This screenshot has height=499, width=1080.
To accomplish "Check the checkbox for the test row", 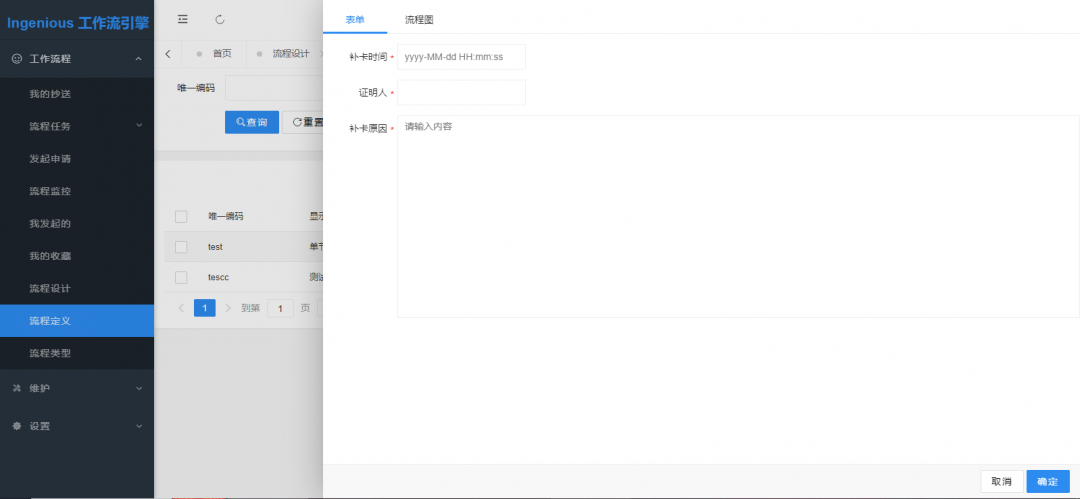I will (x=181, y=247).
